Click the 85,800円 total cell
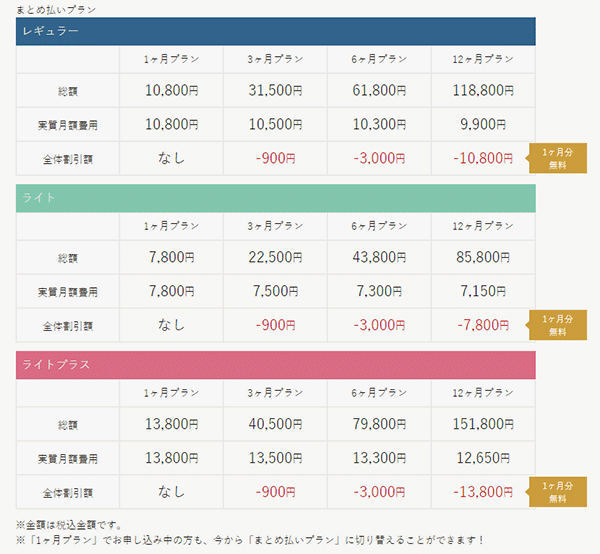Image resolution: width=600 pixels, height=554 pixels. point(483,257)
